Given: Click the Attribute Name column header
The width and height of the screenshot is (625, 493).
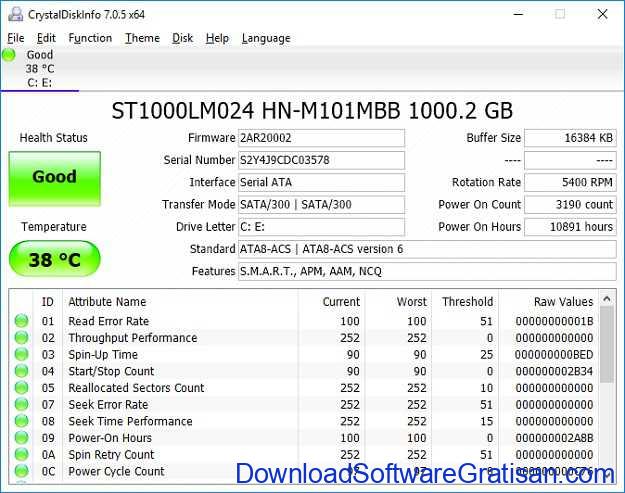Looking at the screenshot, I should click(107, 302).
